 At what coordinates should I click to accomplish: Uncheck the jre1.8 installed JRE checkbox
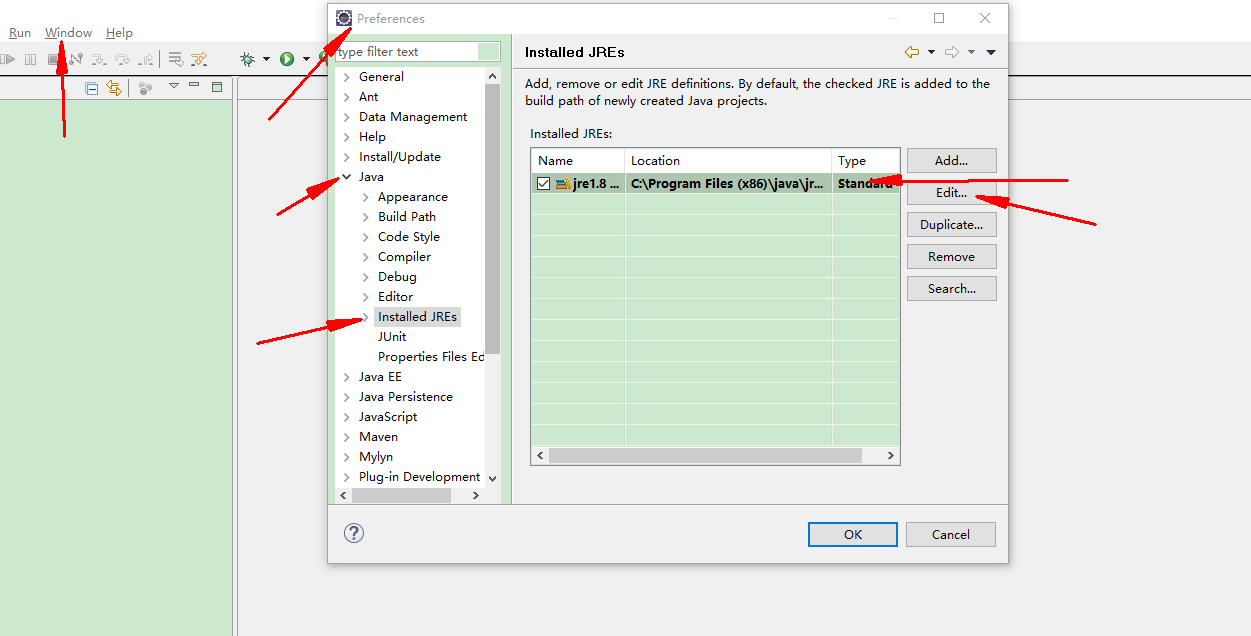(x=543, y=183)
